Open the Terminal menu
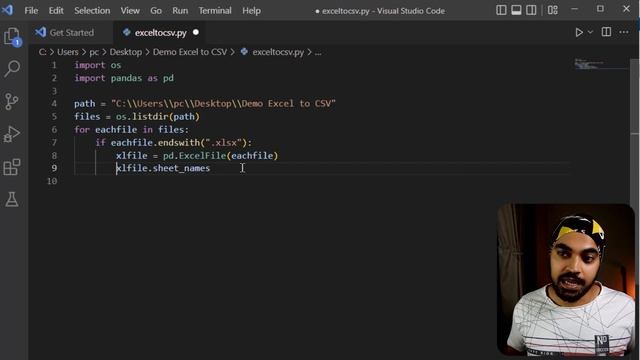The width and height of the screenshot is (640, 360). pyautogui.click(x=215, y=11)
